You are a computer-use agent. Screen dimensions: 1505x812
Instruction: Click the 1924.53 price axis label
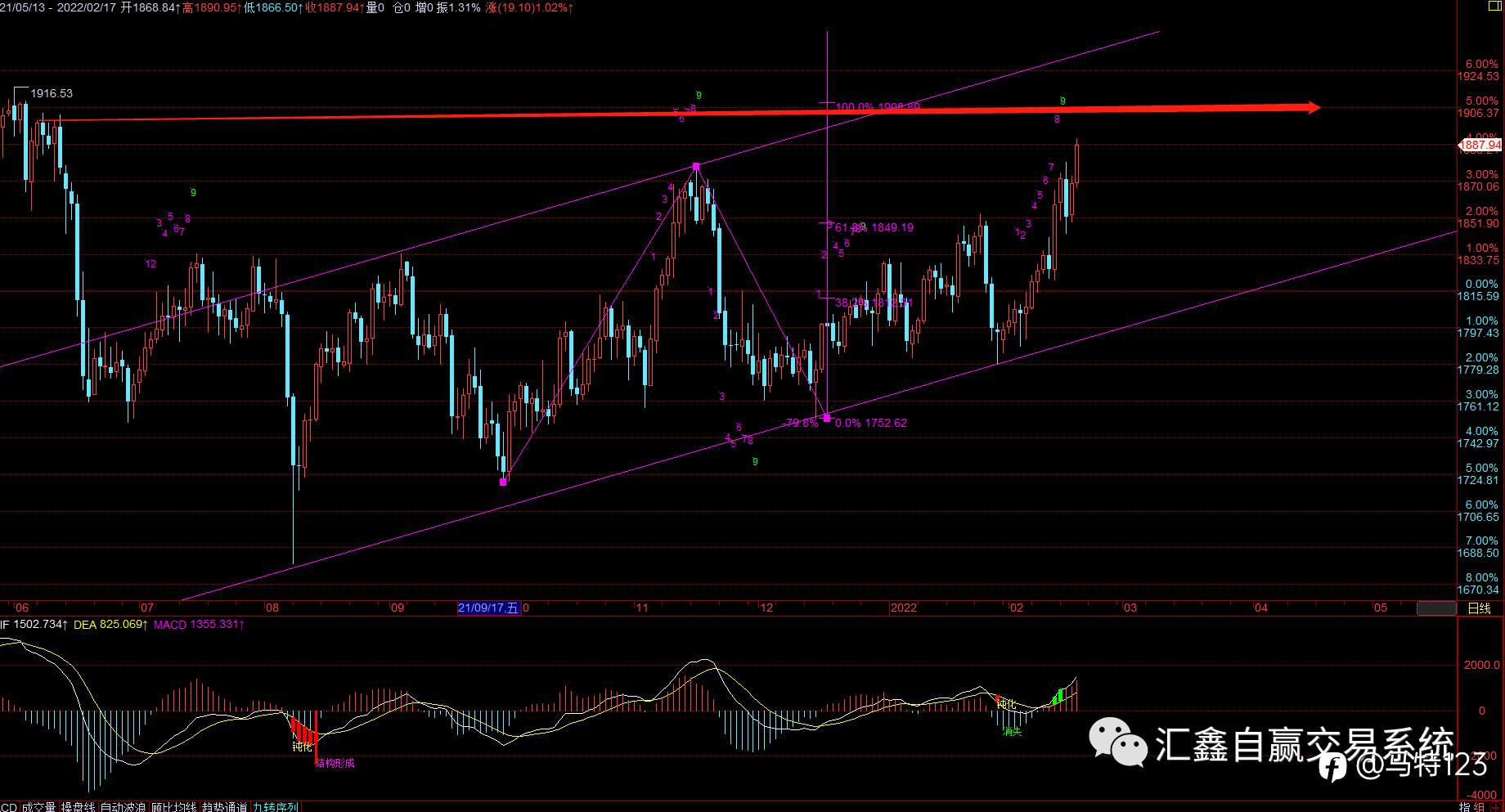point(1479,76)
